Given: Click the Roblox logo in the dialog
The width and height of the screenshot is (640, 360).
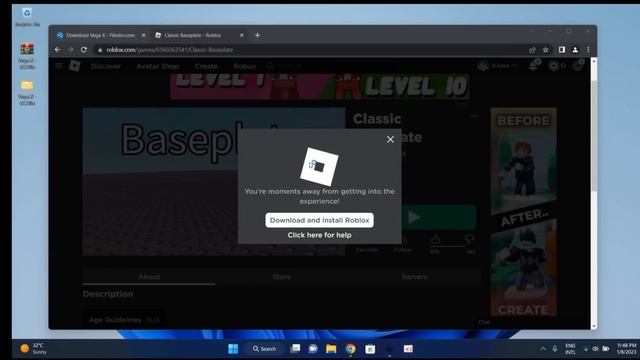Looking at the screenshot, I should coord(319,167).
